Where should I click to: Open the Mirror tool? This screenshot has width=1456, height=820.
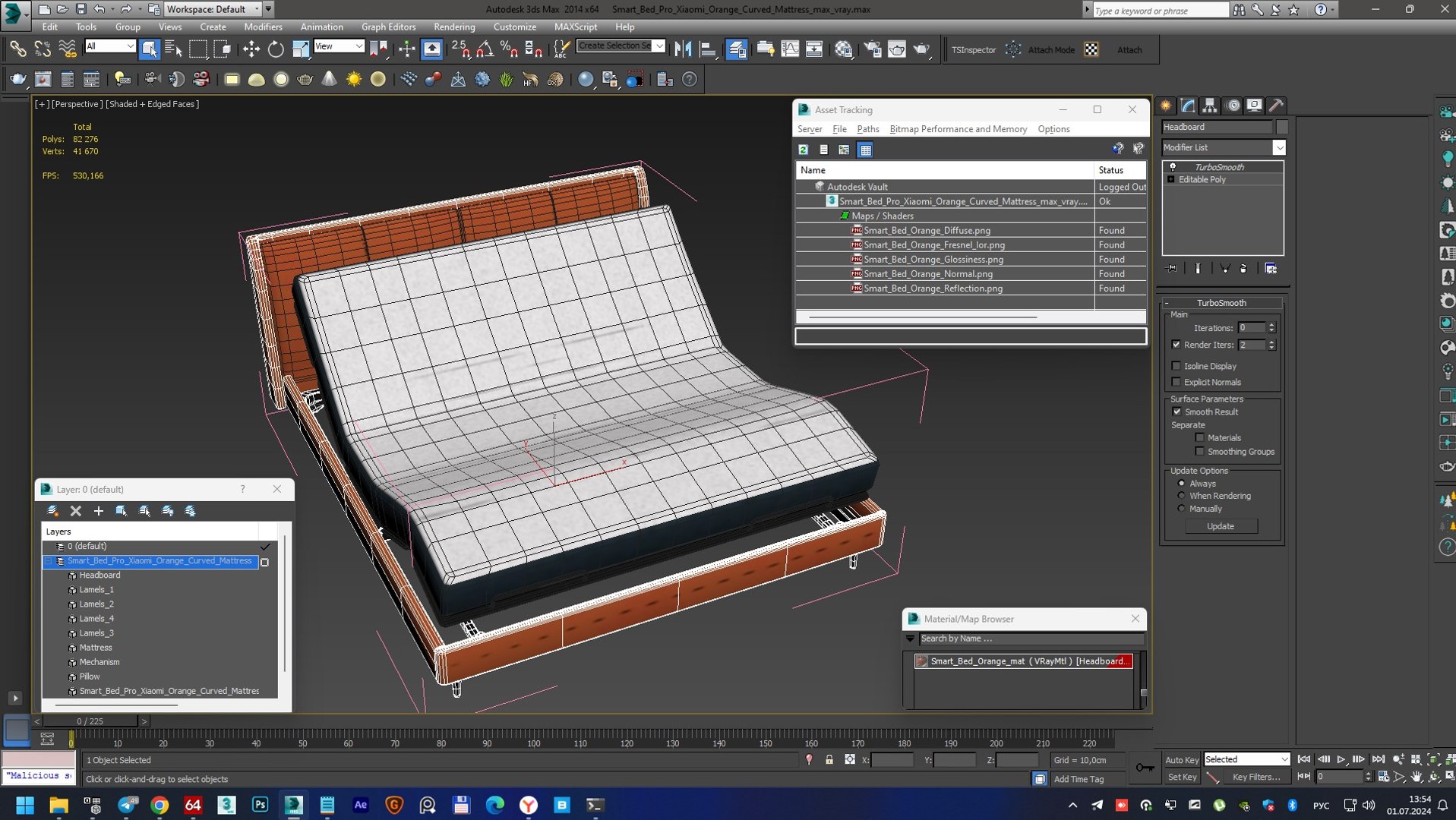click(x=683, y=49)
